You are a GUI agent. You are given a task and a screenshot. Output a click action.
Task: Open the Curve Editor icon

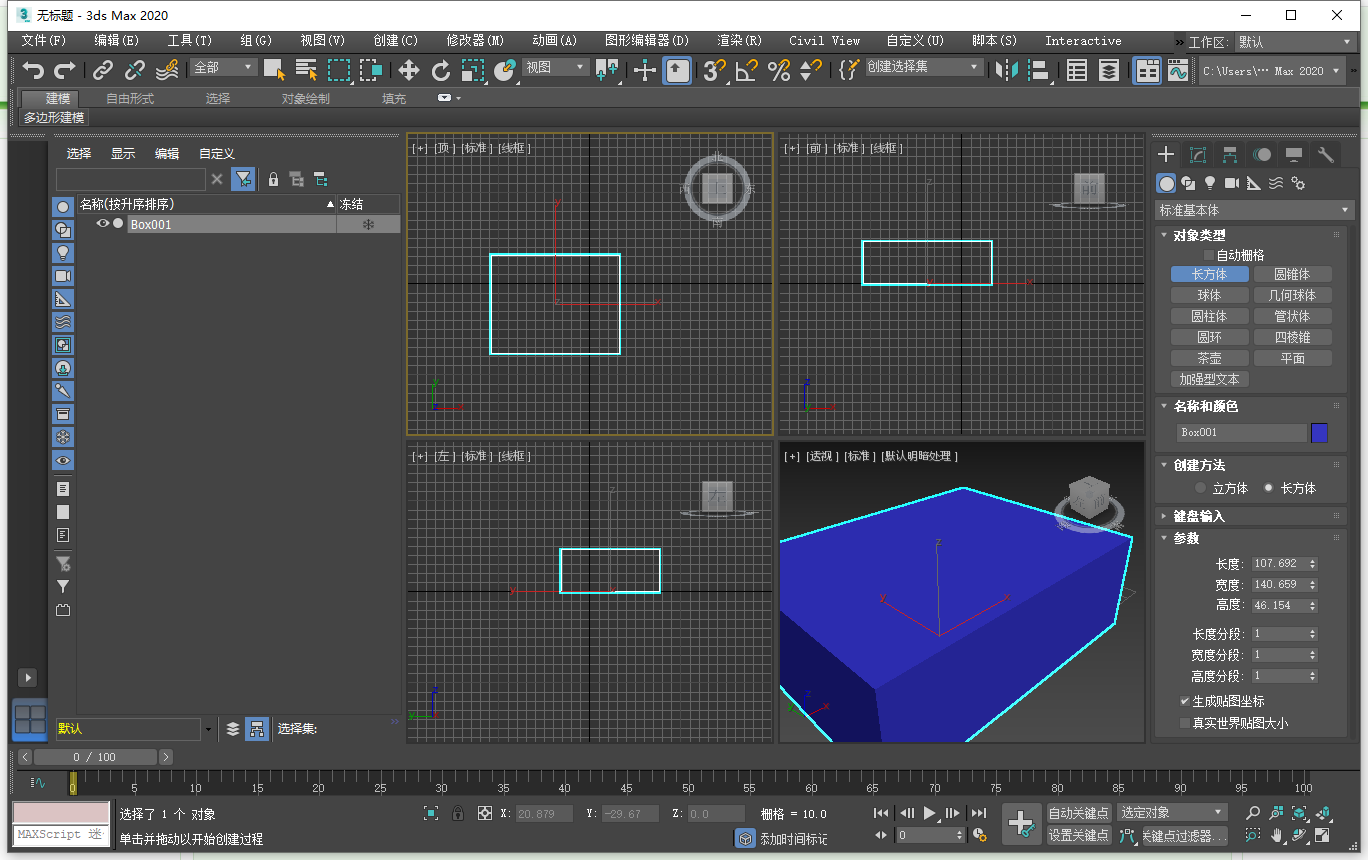pos(1178,70)
